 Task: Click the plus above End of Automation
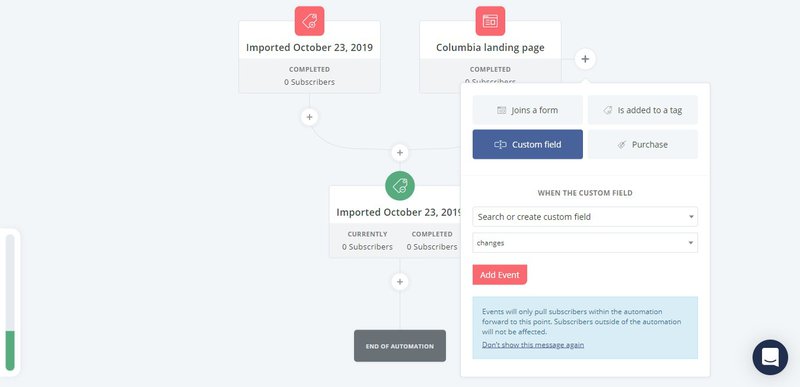pos(399,282)
